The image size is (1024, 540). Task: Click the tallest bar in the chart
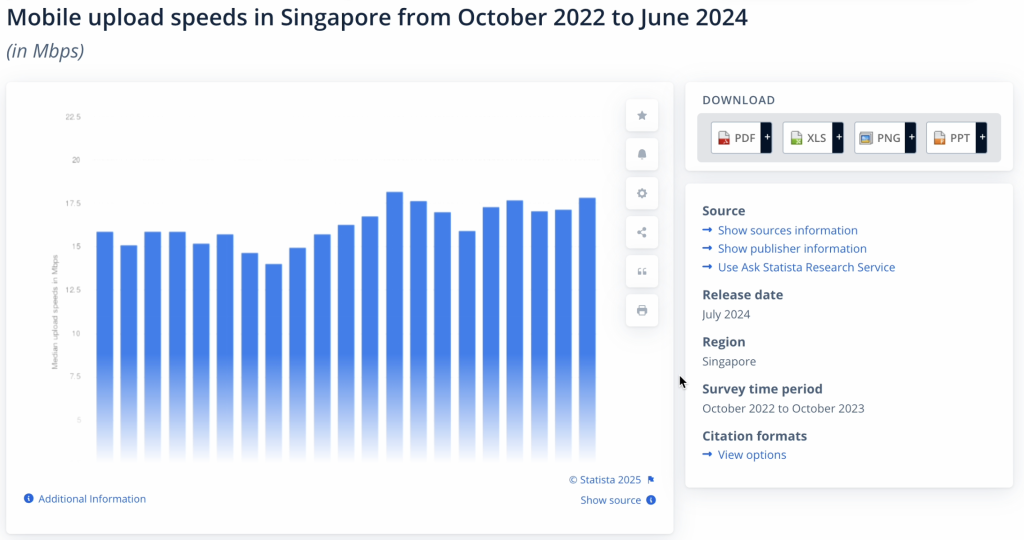tap(394, 320)
